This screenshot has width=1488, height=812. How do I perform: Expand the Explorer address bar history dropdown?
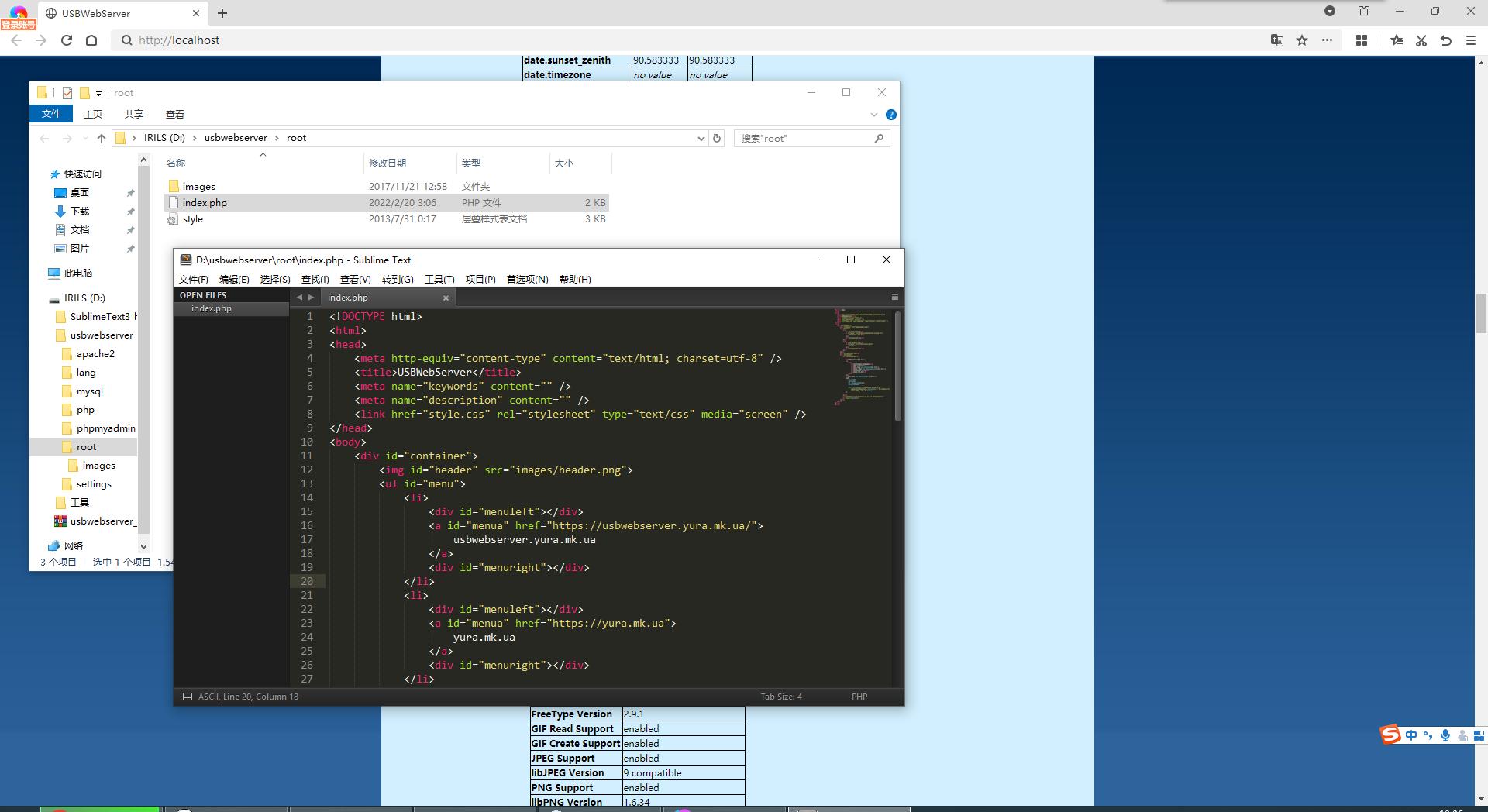pyautogui.click(x=701, y=138)
